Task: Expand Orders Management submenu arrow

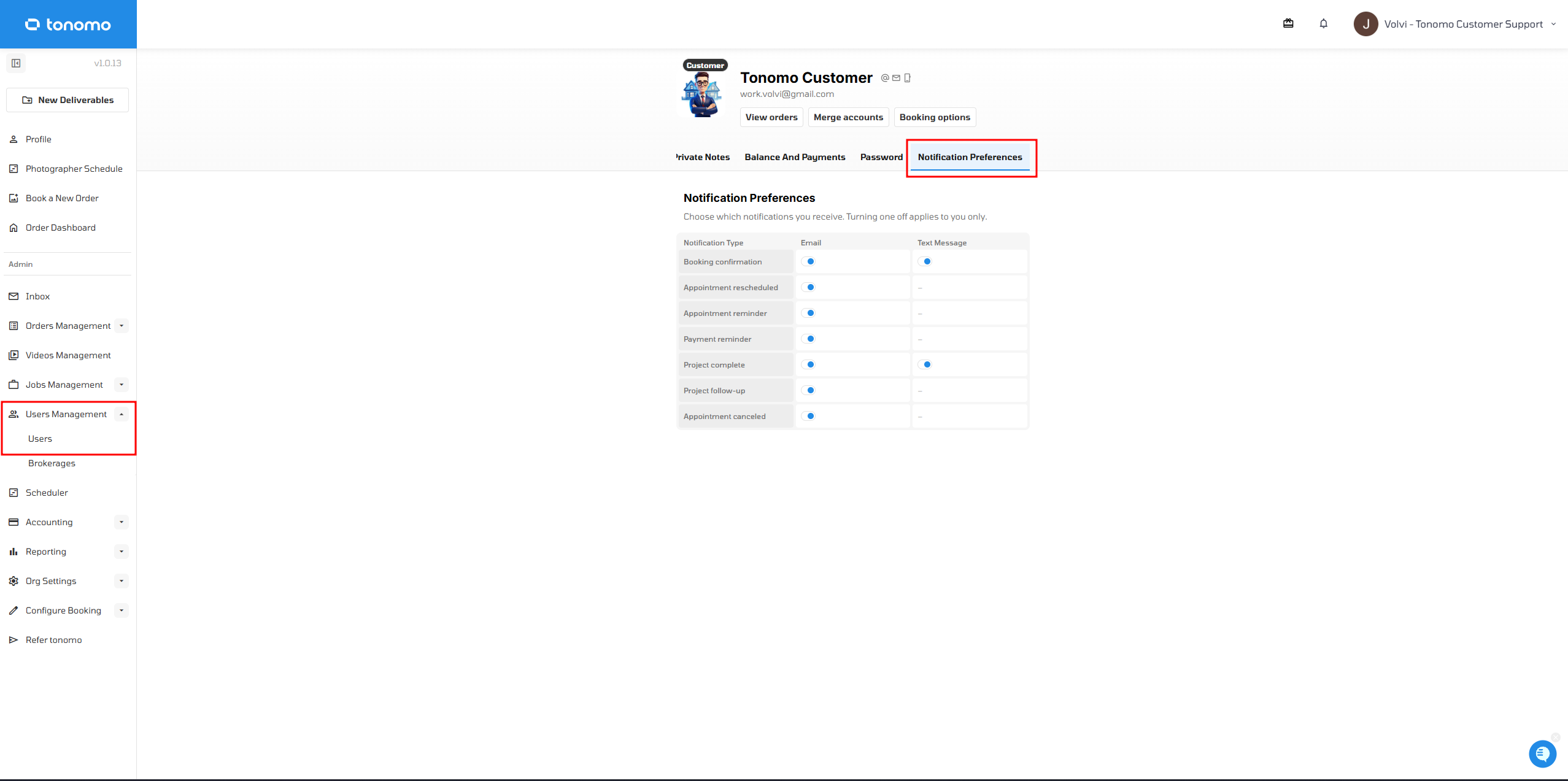Action: coord(122,326)
